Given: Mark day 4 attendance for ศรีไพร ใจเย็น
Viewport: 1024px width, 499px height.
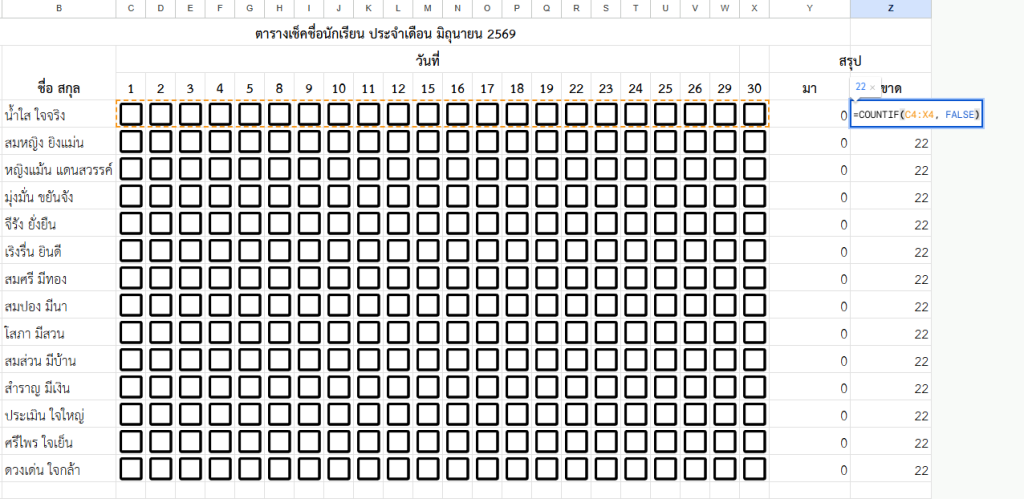Looking at the screenshot, I should click(x=220, y=443).
